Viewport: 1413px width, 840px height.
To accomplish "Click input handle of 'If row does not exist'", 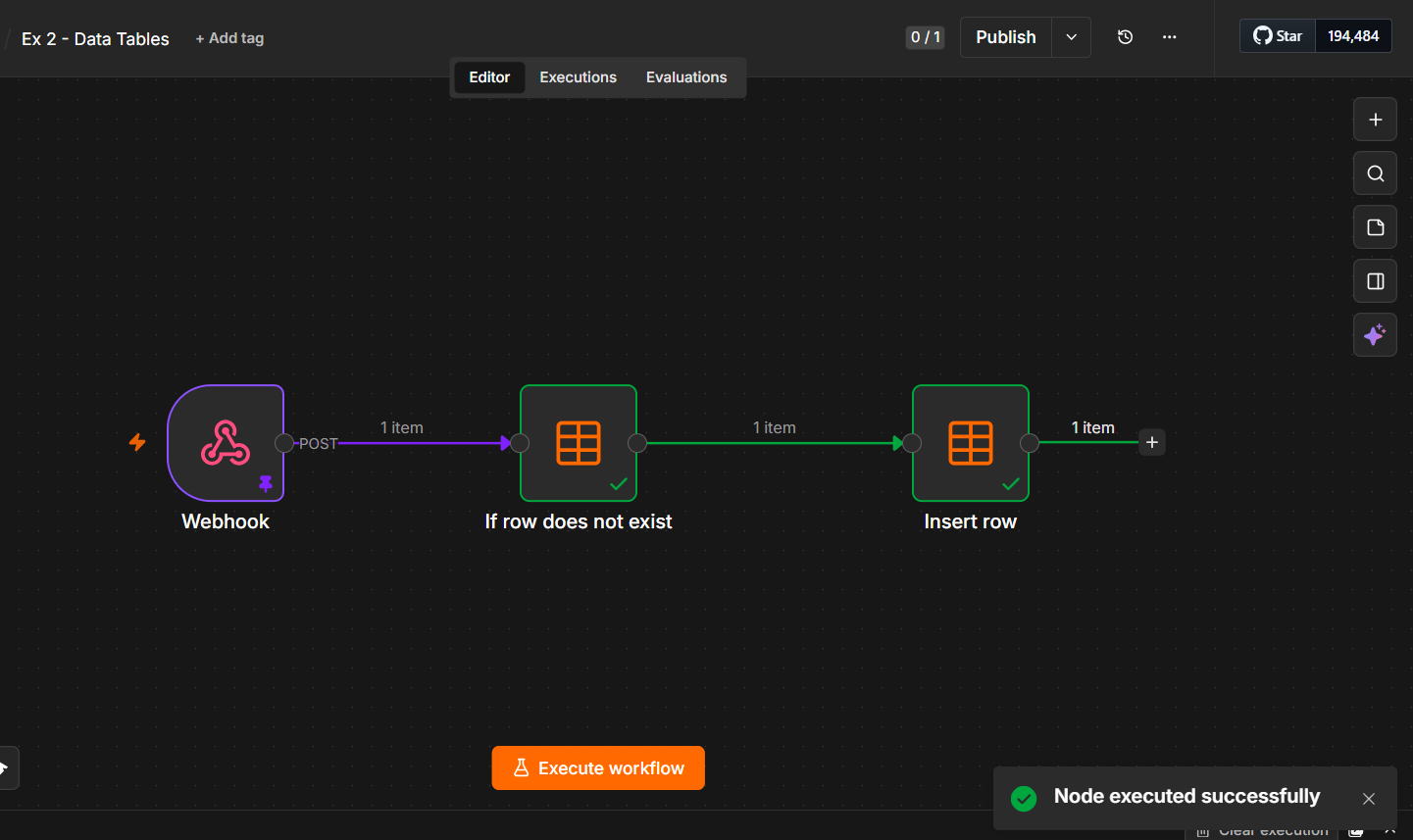I will coord(520,443).
